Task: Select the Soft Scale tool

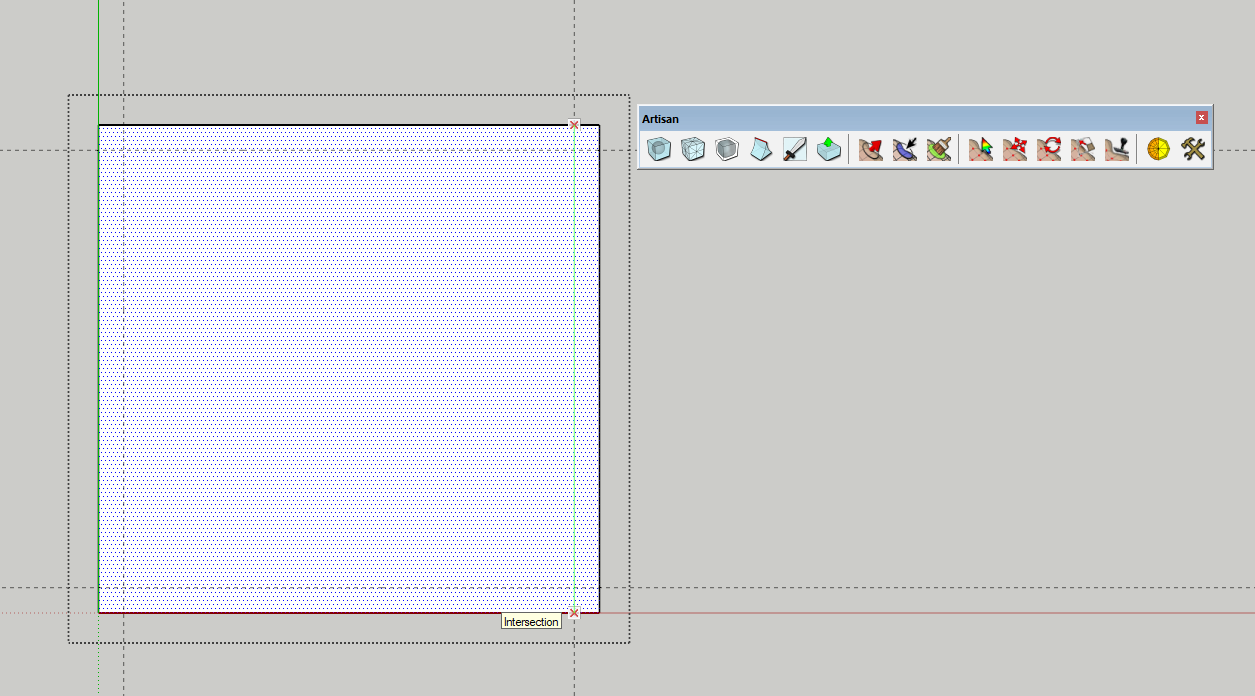Action: coord(1081,148)
